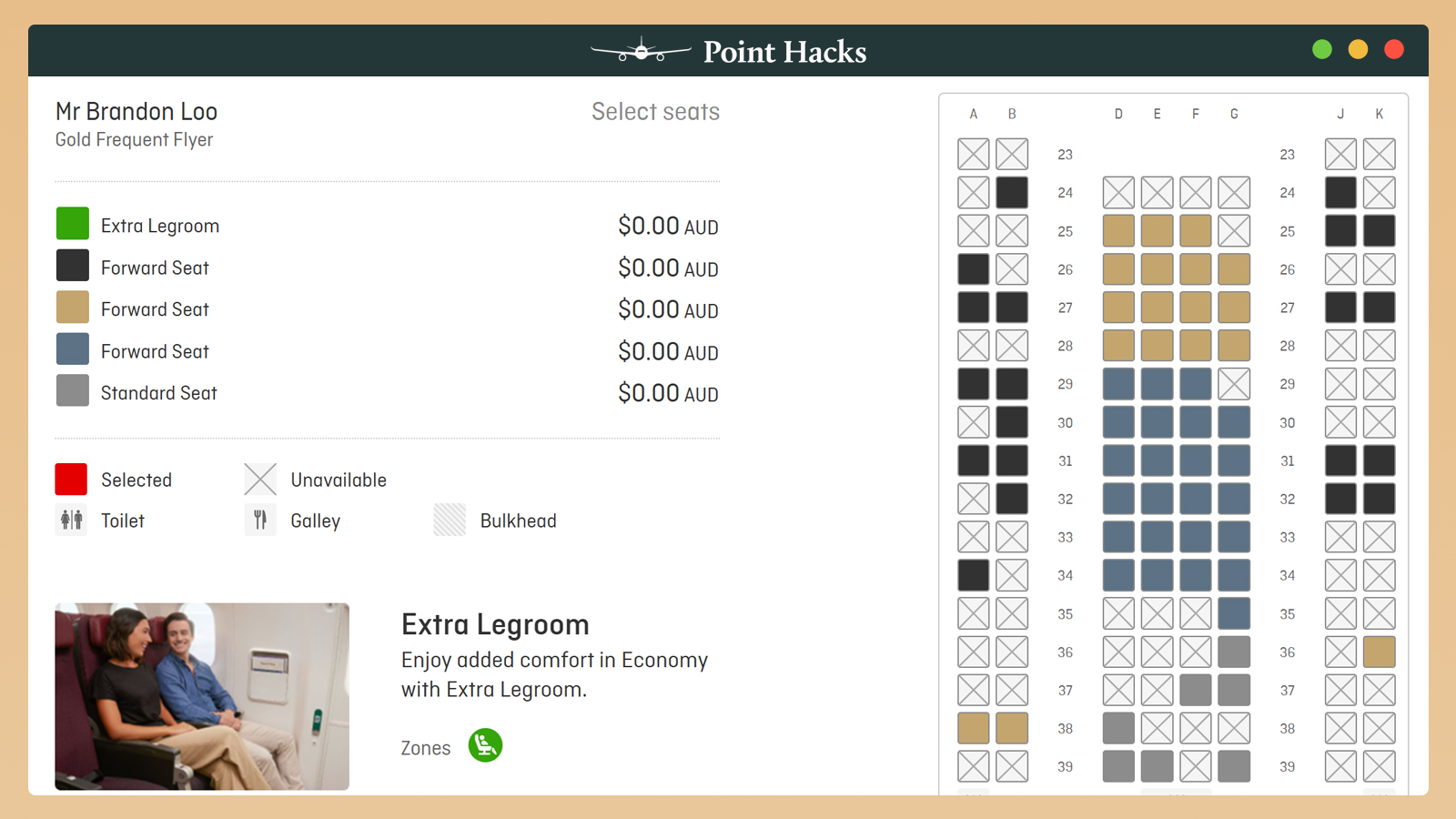The image size is (1456, 819).
Task: Select tan seat 25D in the middle block
Action: pyautogui.click(x=1118, y=231)
